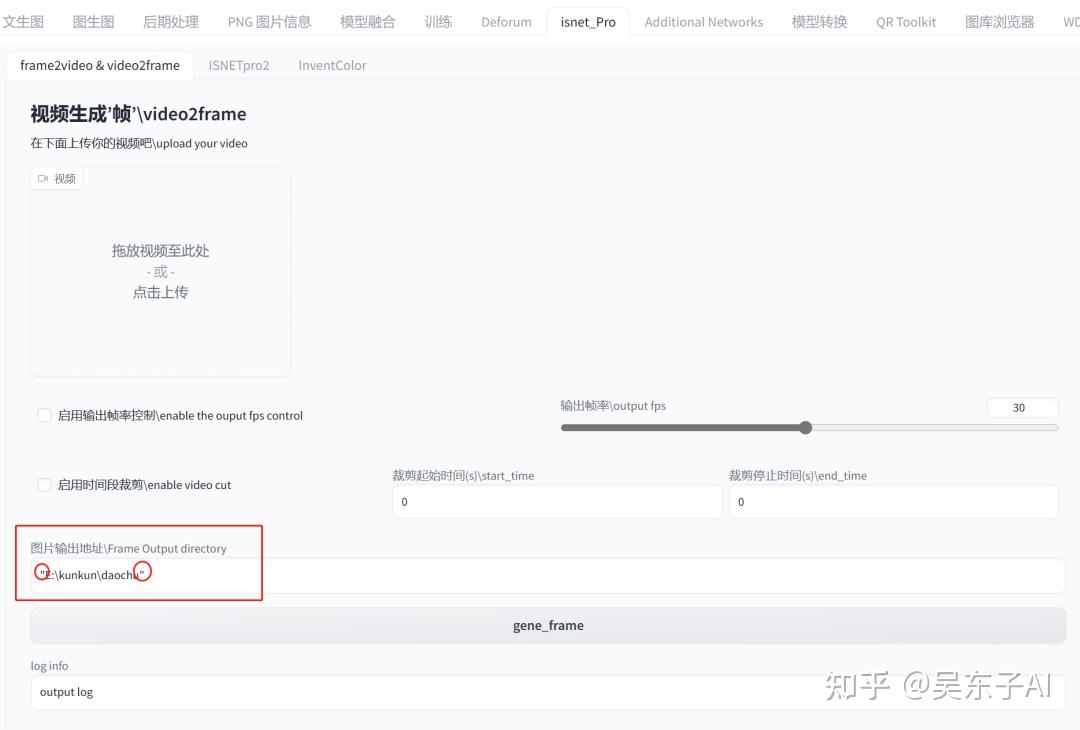Switch to the ISNETpro2 sub-tab
Viewport: 1080px width, 730px height.
tap(239, 65)
